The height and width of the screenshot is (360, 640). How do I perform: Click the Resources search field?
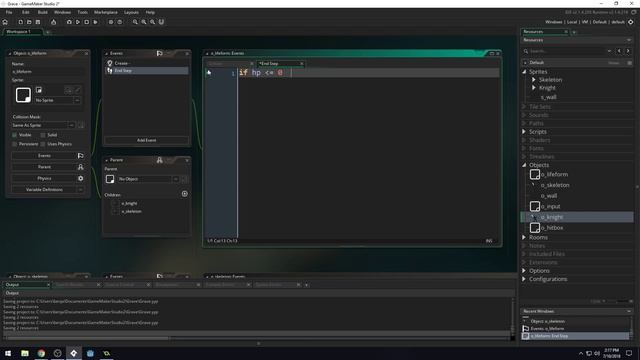[x=567, y=51]
